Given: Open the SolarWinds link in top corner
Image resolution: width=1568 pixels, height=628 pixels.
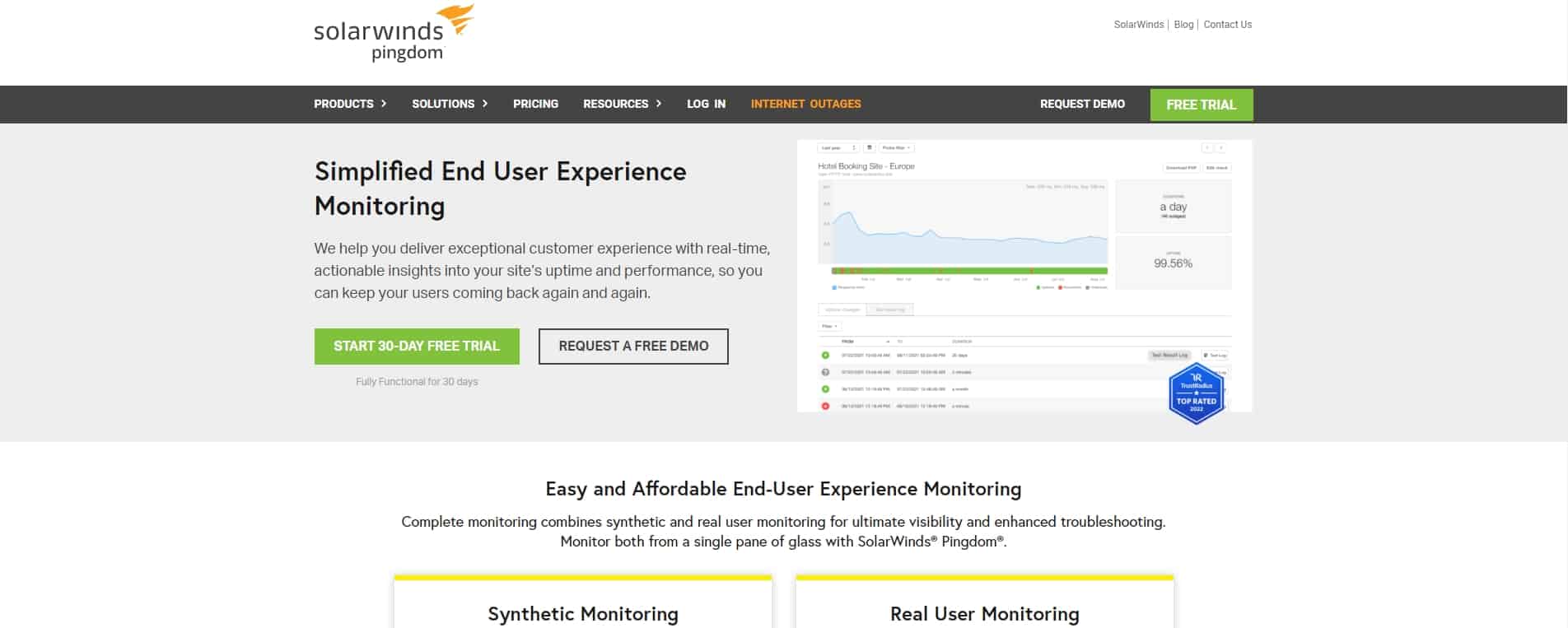Looking at the screenshot, I should (x=1138, y=25).
